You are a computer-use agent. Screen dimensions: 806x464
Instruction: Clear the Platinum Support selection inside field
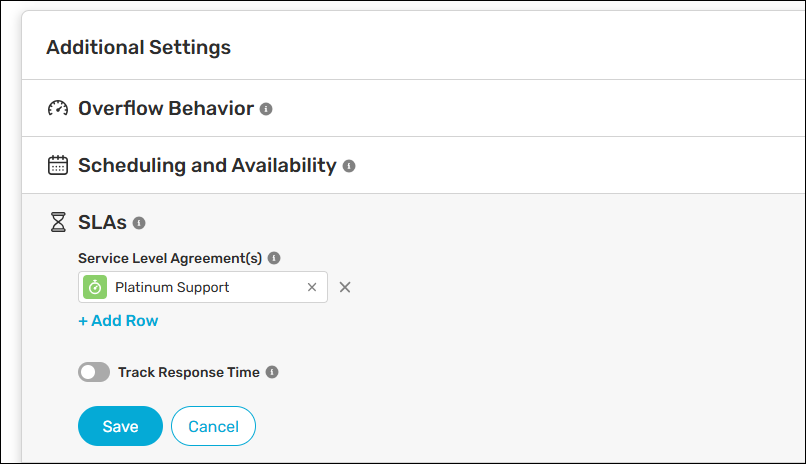(x=312, y=287)
